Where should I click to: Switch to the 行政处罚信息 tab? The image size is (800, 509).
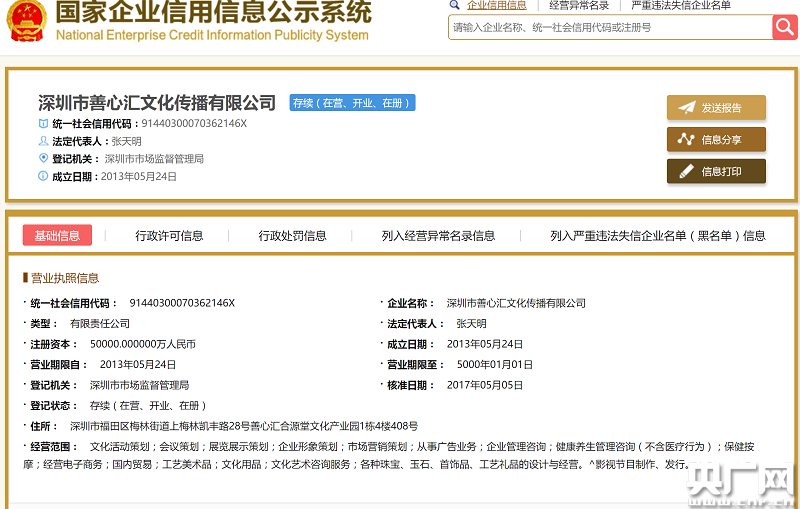click(x=292, y=236)
